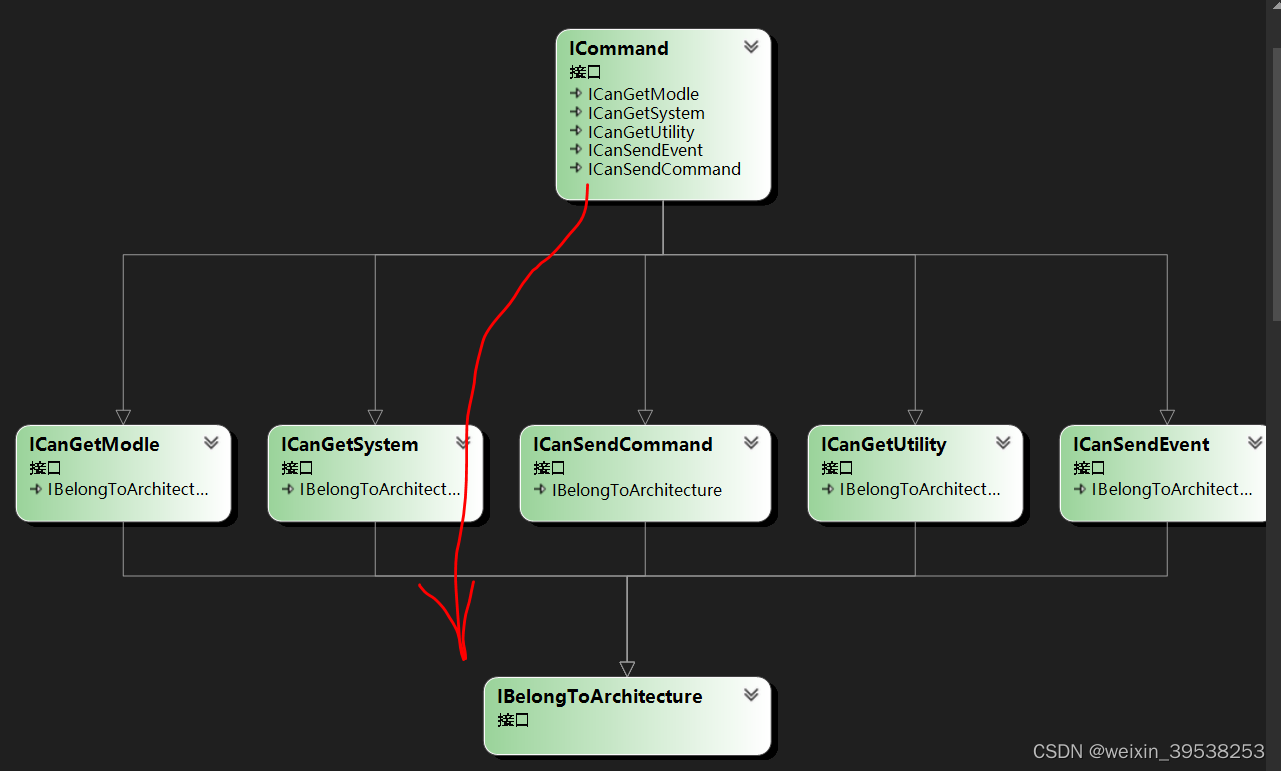Click ICanGetModle entry inside ICommand
1281x771 pixels.
(x=643, y=94)
